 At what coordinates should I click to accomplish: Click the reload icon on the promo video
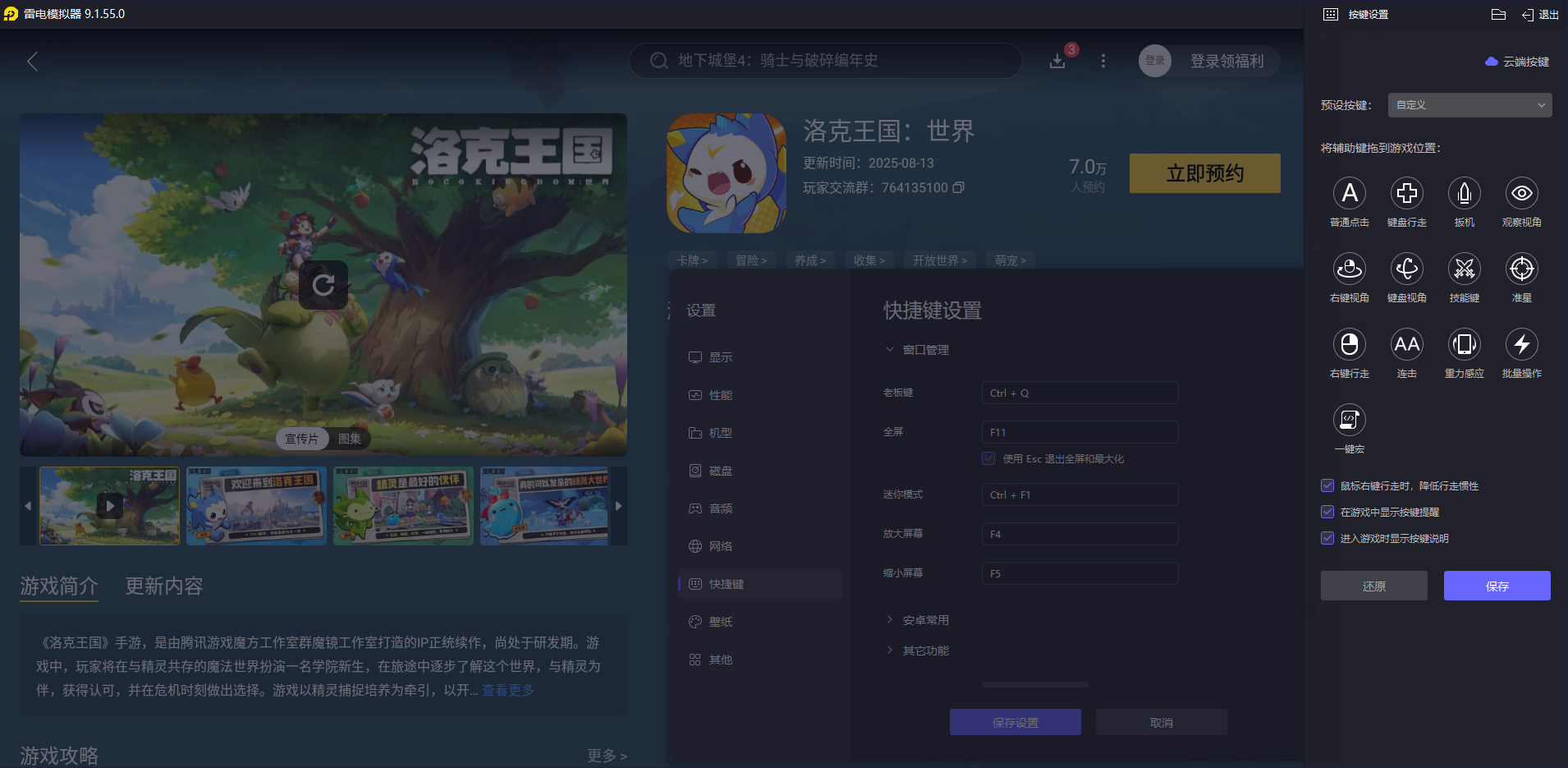[323, 285]
